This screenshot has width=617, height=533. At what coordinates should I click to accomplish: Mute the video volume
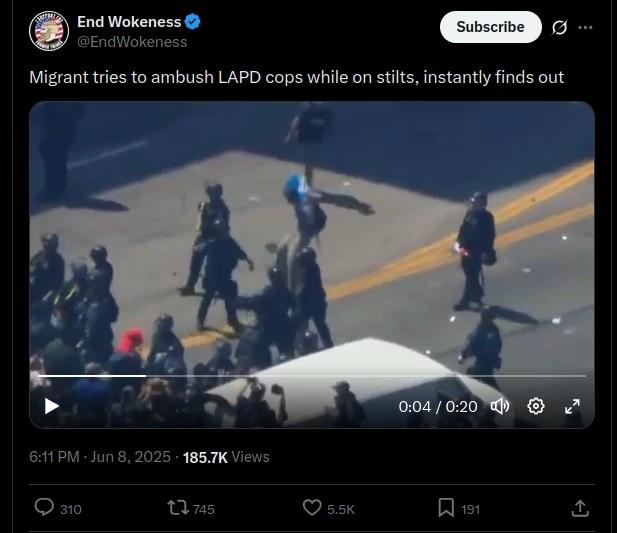coord(500,406)
